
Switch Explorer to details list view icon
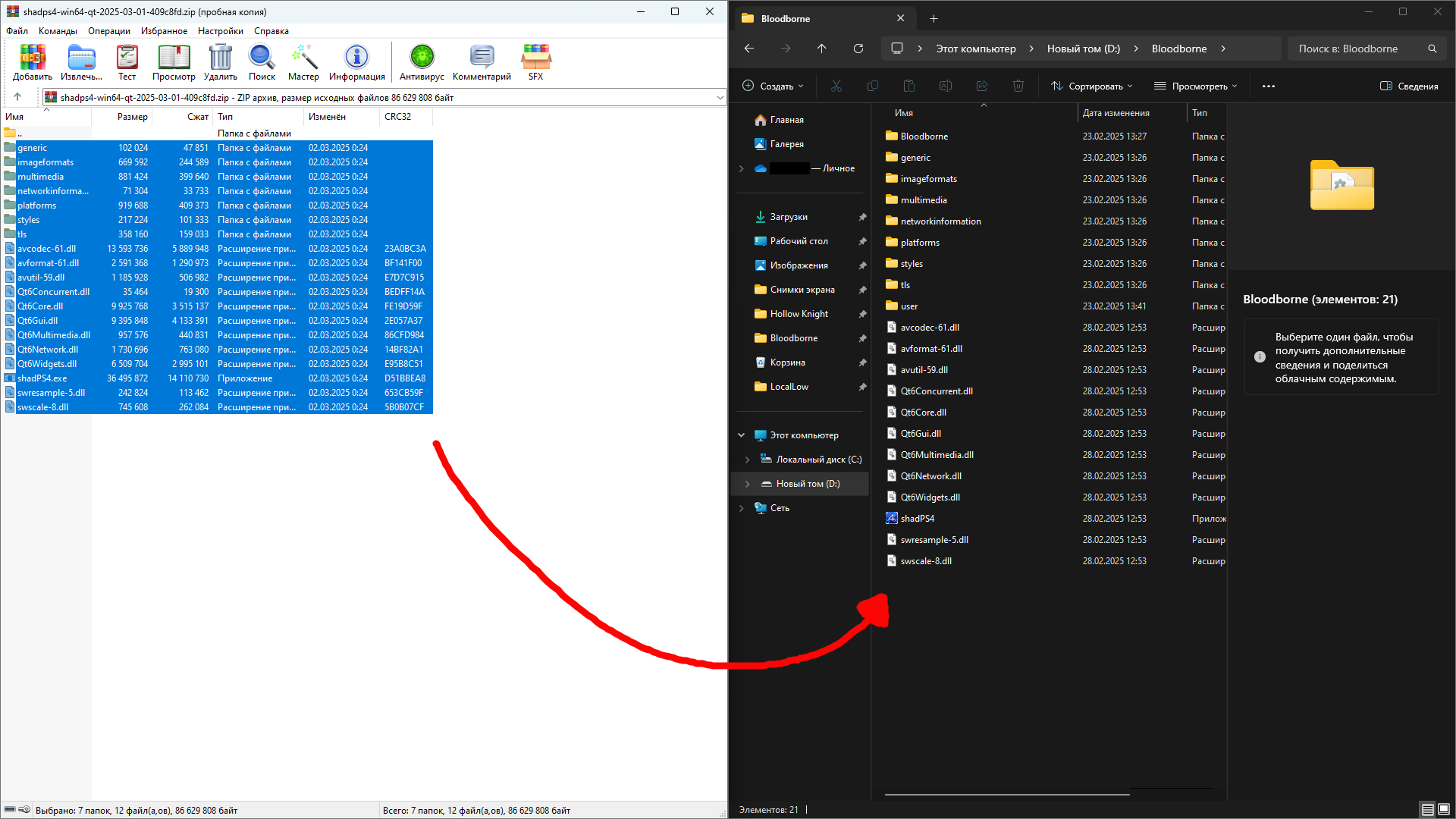(x=1427, y=810)
